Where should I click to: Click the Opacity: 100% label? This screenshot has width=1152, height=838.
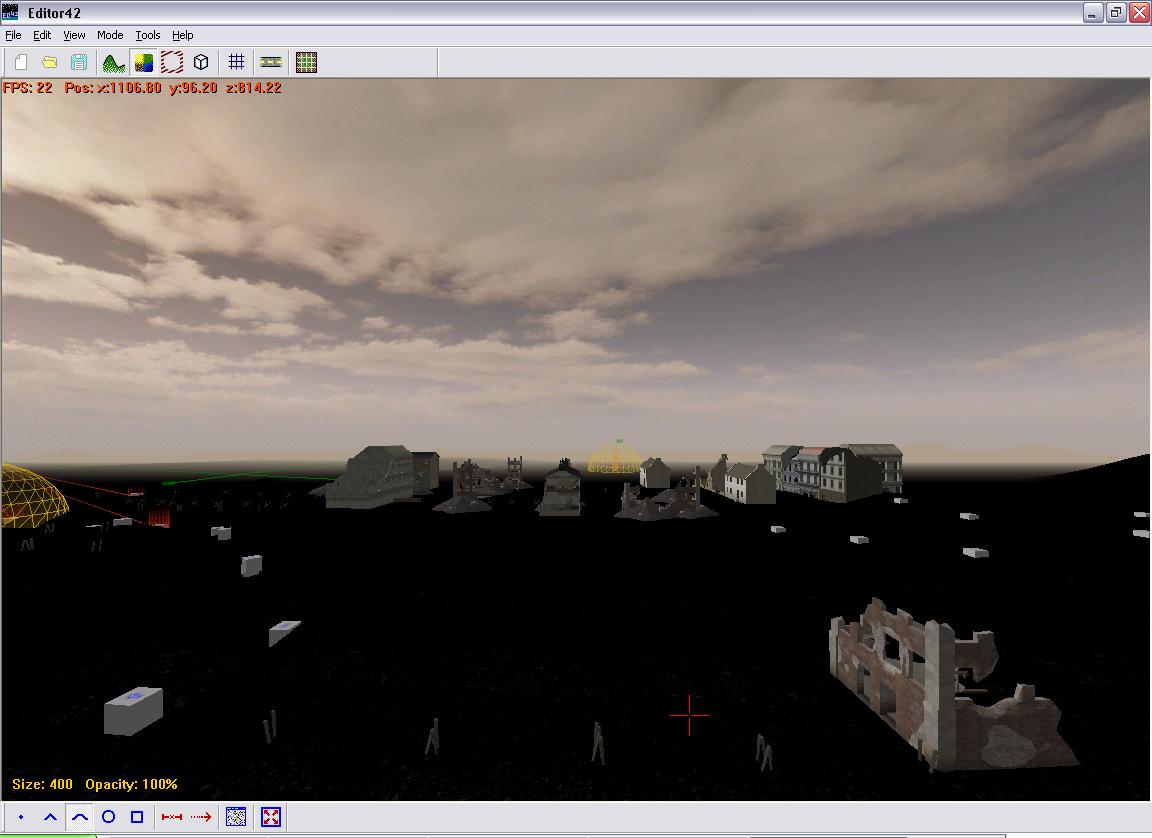pos(132,784)
